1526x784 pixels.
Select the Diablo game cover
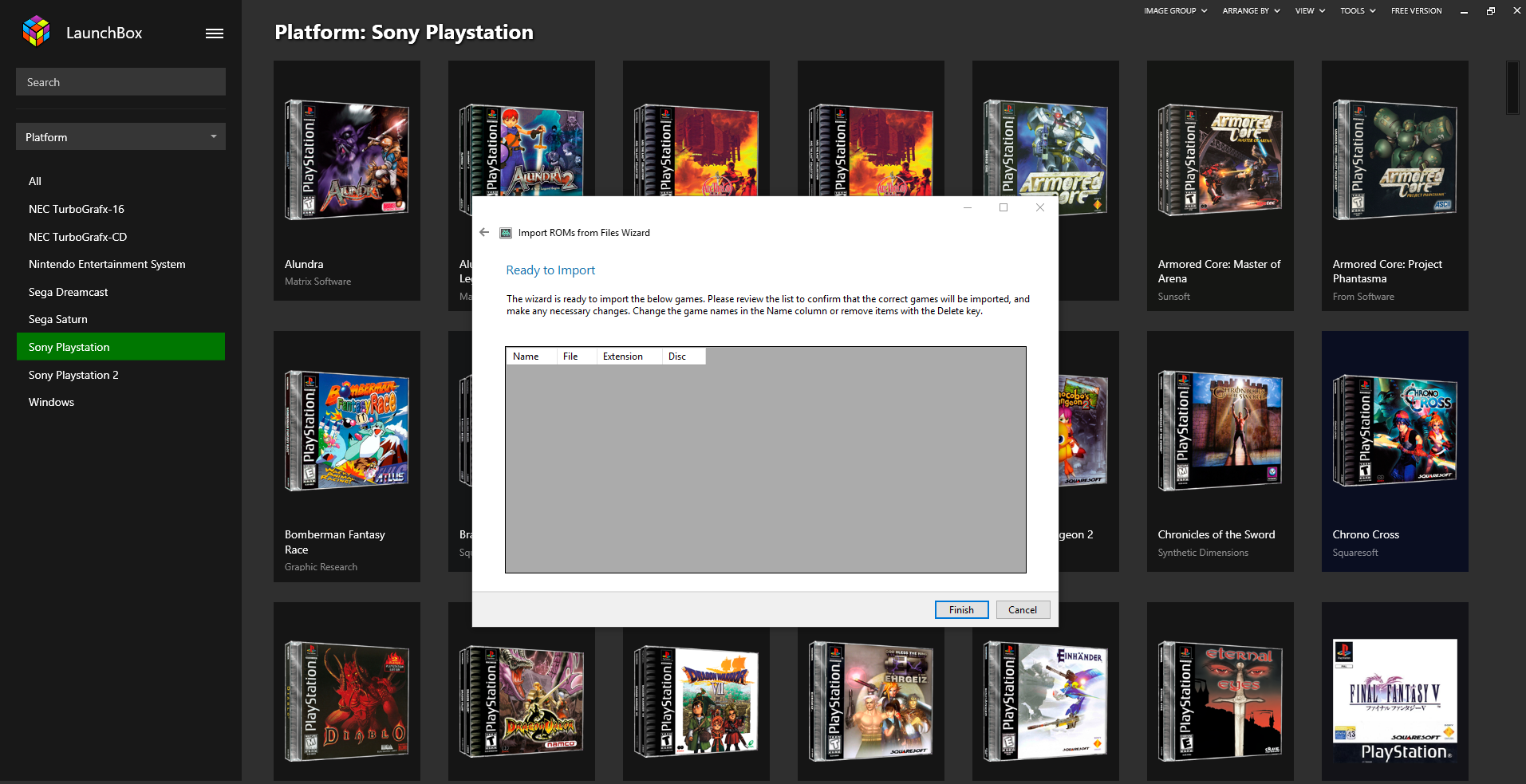click(x=347, y=701)
